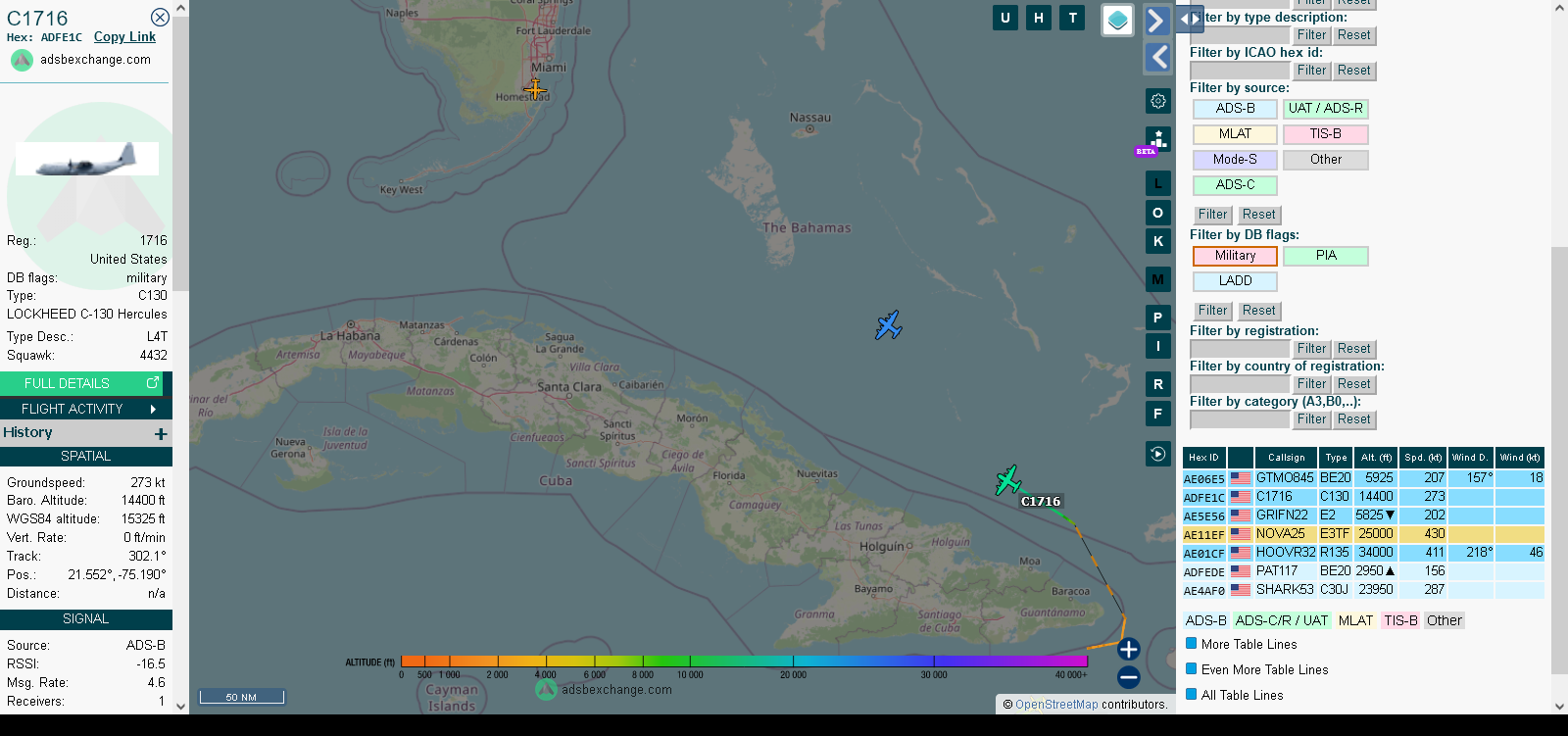Expand the History section plus icon
The height and width of the screenshot is (736, 1568).
click(x=161, y=433)
